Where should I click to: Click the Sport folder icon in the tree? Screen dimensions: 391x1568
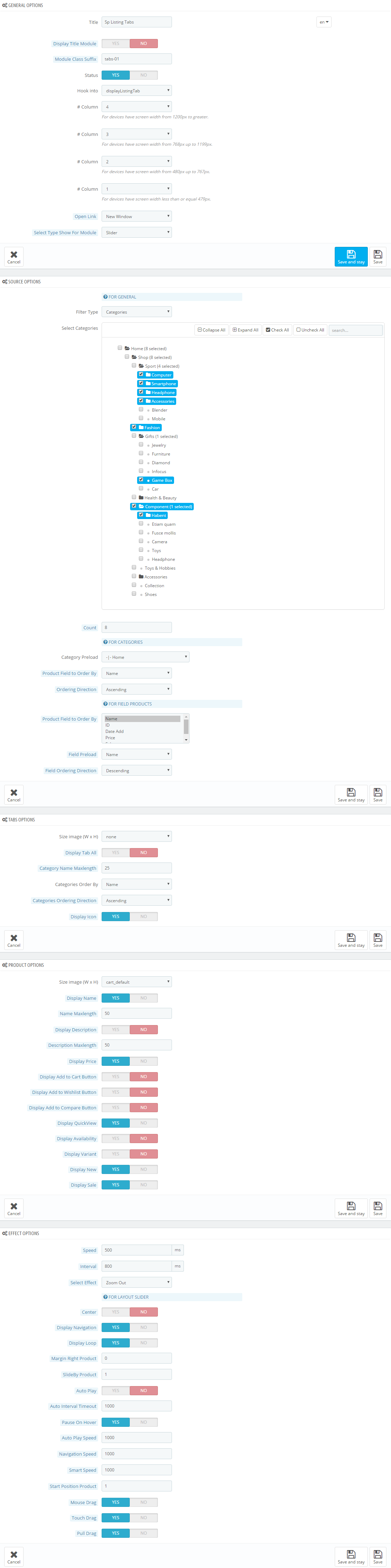click(141, 366)
